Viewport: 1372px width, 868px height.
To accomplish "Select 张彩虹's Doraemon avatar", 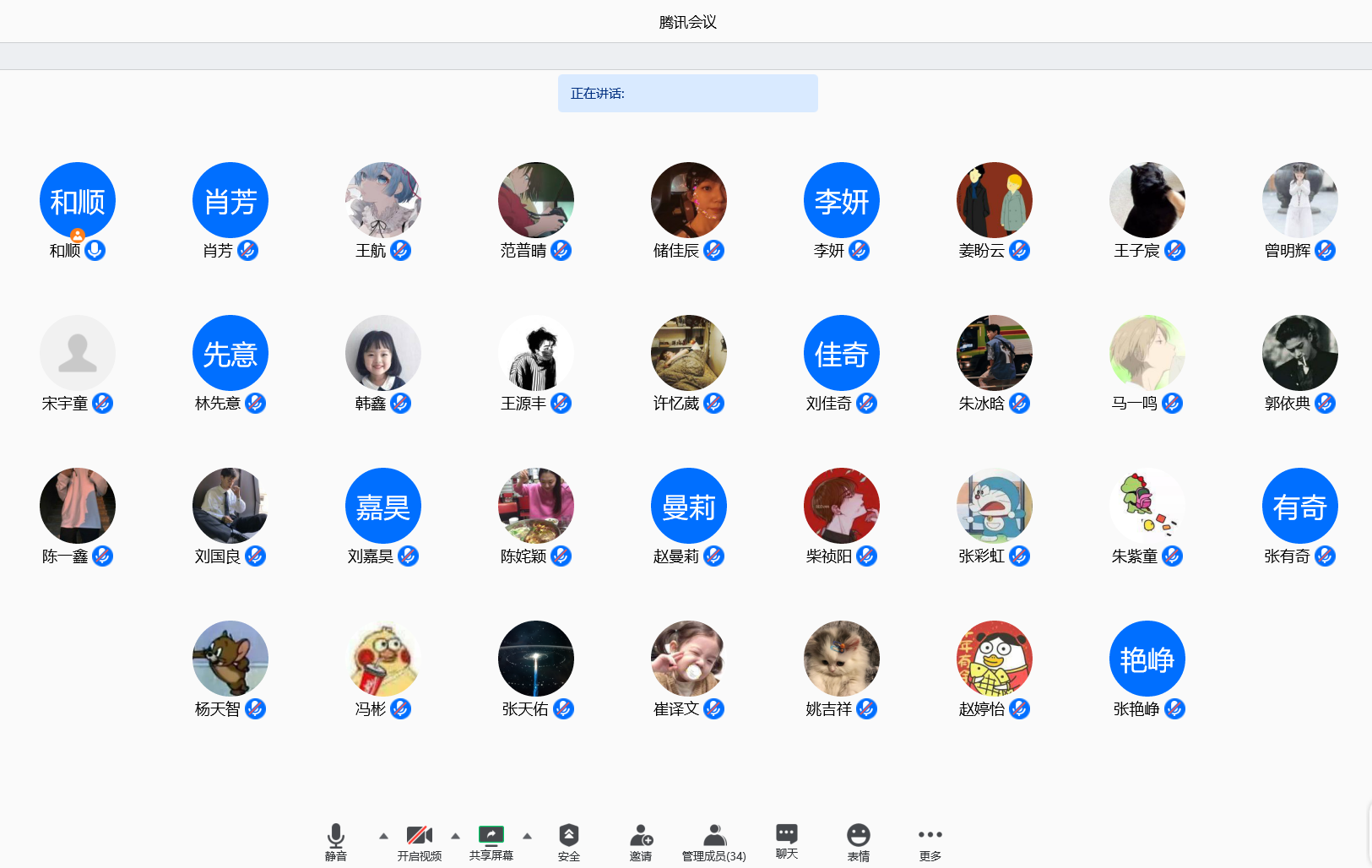I will pyautogui.click(x=994, y=506).
